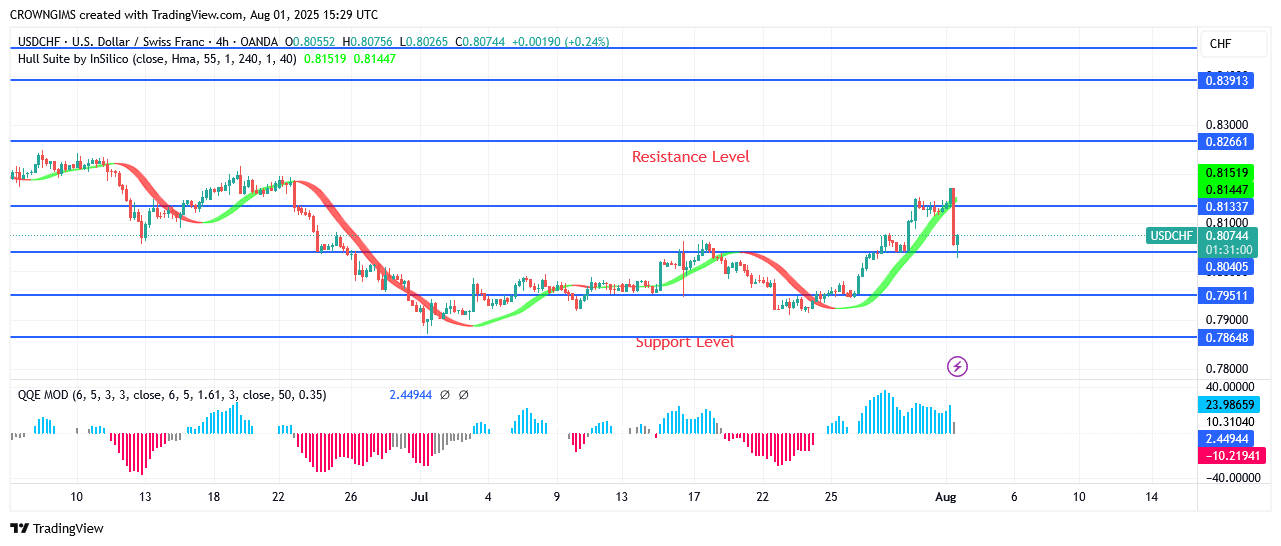Click the Aug date label on time axis
This screenshot has width=1281, height=546.
945,497
